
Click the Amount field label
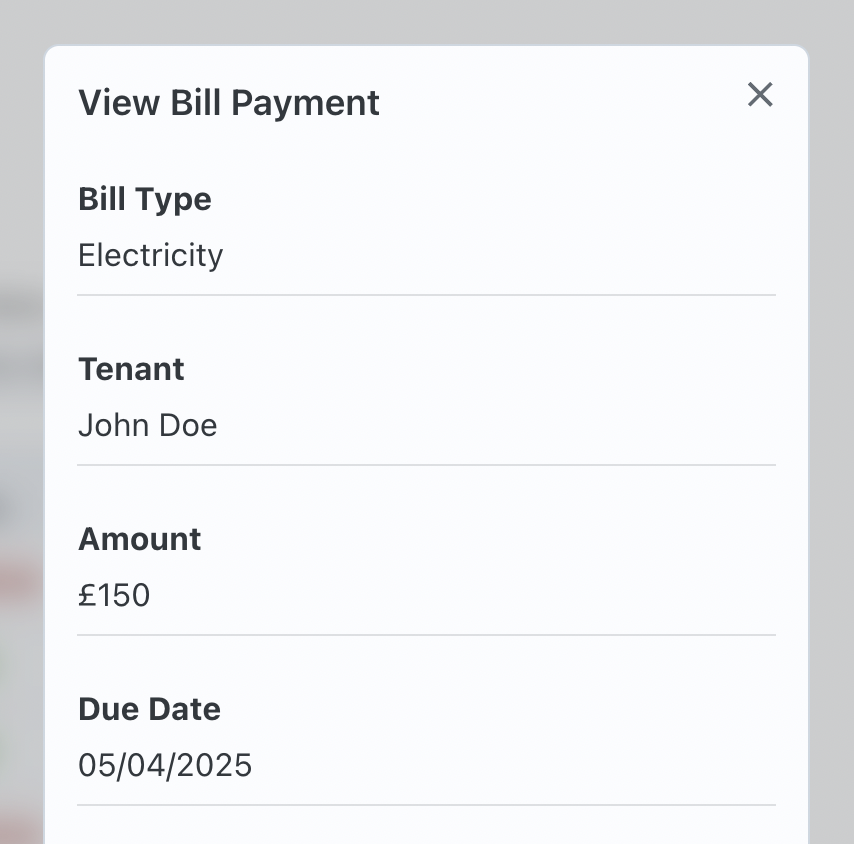point(140,539)
